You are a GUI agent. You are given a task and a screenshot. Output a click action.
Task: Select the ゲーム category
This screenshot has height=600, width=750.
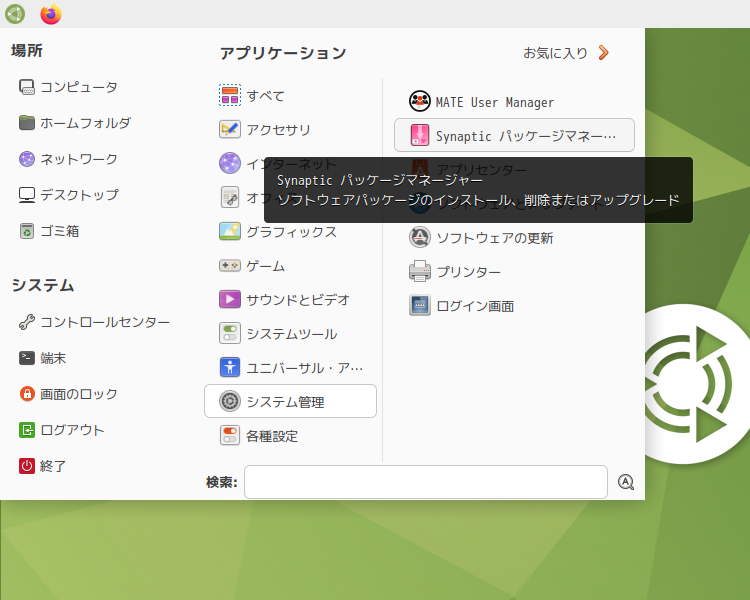290,266
